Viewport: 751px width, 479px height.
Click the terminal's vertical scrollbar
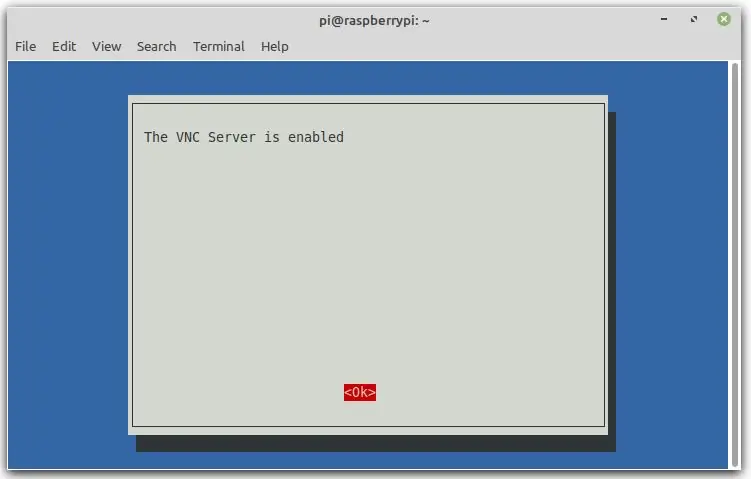[735, 265]
